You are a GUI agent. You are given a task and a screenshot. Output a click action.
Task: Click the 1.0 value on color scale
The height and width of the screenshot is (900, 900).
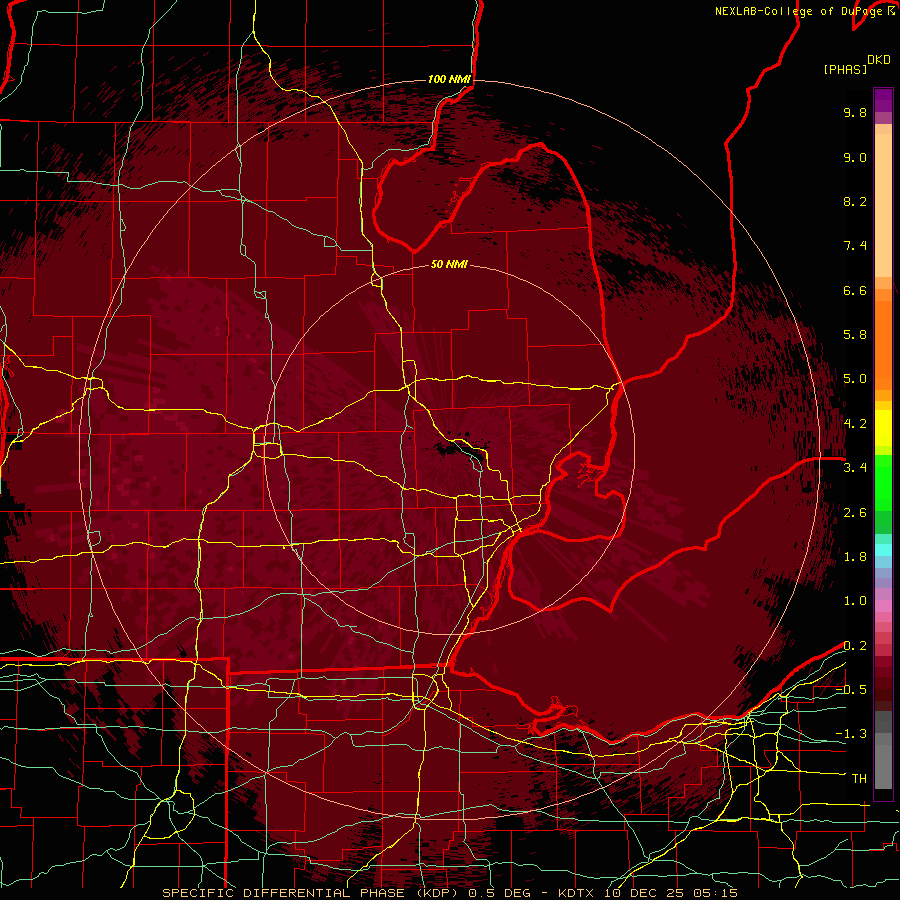click(x=855, y=601)
